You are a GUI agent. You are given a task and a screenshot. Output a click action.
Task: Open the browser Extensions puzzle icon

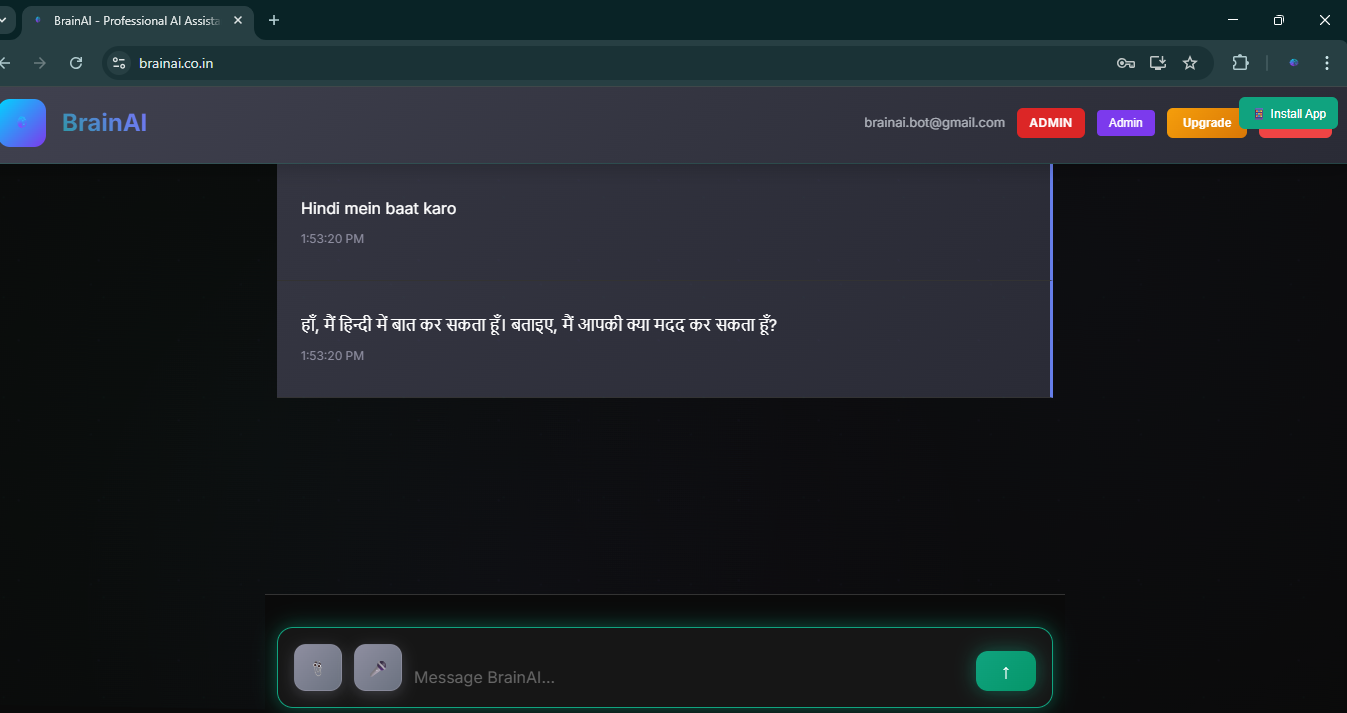click(x=1240, y=63)
